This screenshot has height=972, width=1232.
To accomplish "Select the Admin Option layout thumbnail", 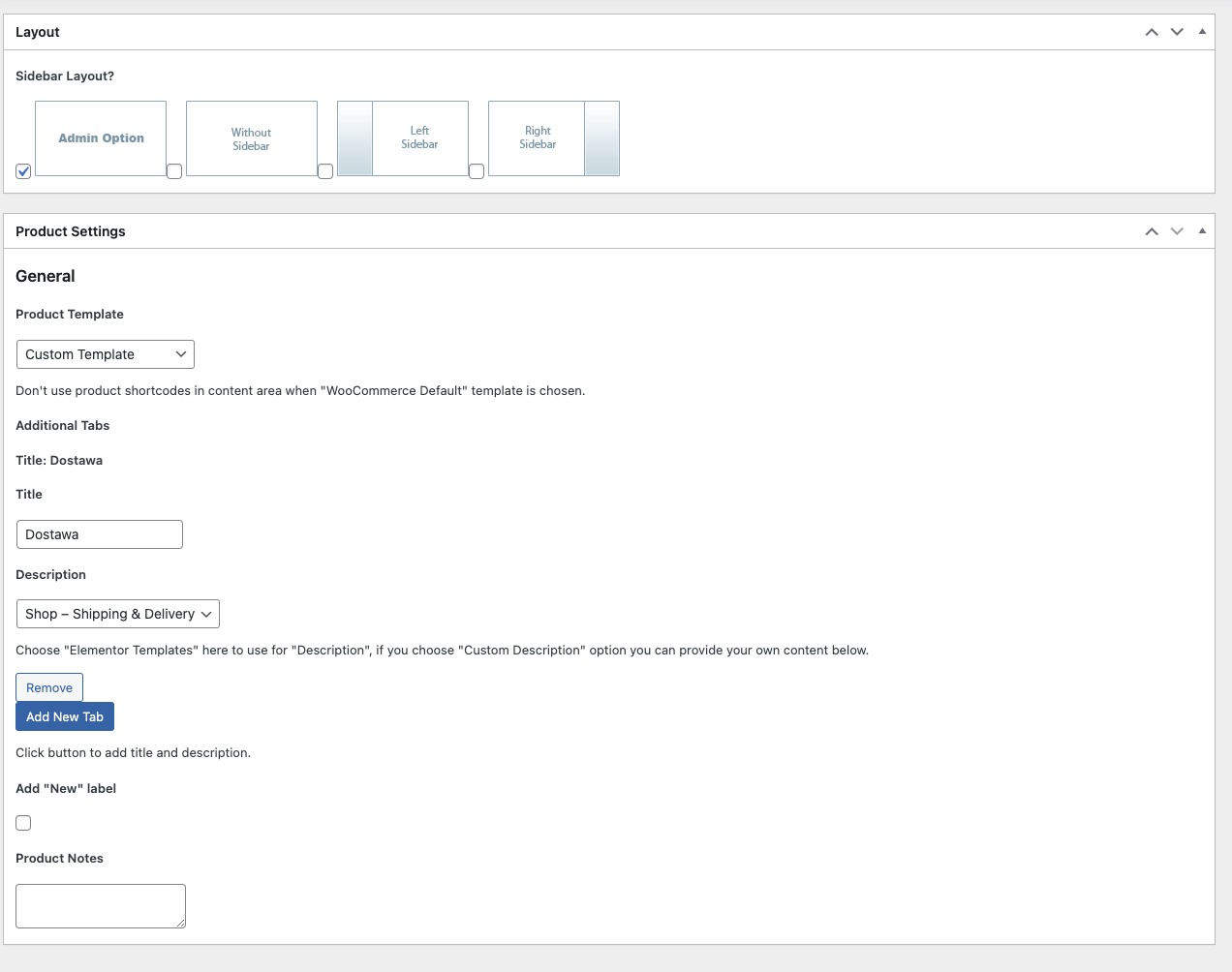I will 101,138.
